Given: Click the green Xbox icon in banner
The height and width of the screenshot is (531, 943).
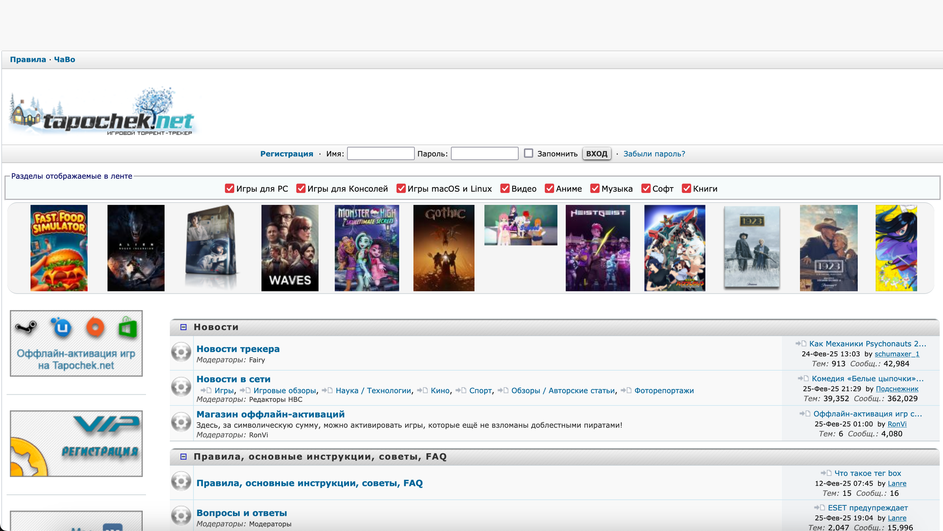Looking at the screenshot, I should pos(127,327).
